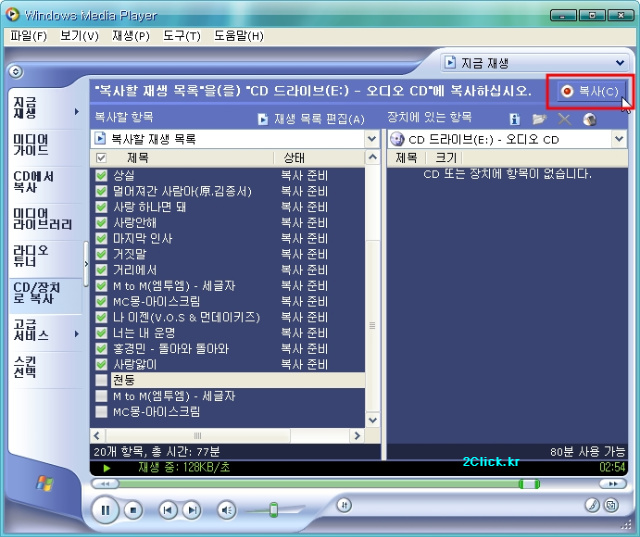Click the play indicator in status bar
The width and height of the screenshot is (640, 537).
(x=107, y=468)
